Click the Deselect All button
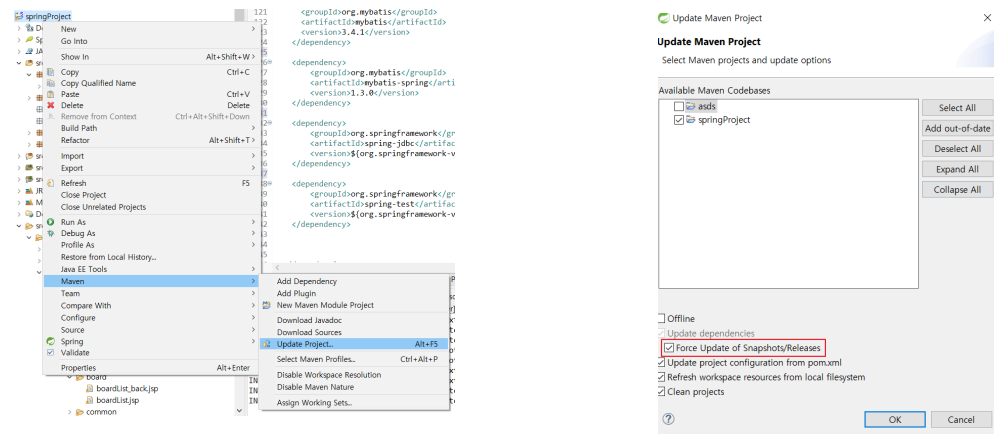1003x438 pixels. [x=958, y=149]
